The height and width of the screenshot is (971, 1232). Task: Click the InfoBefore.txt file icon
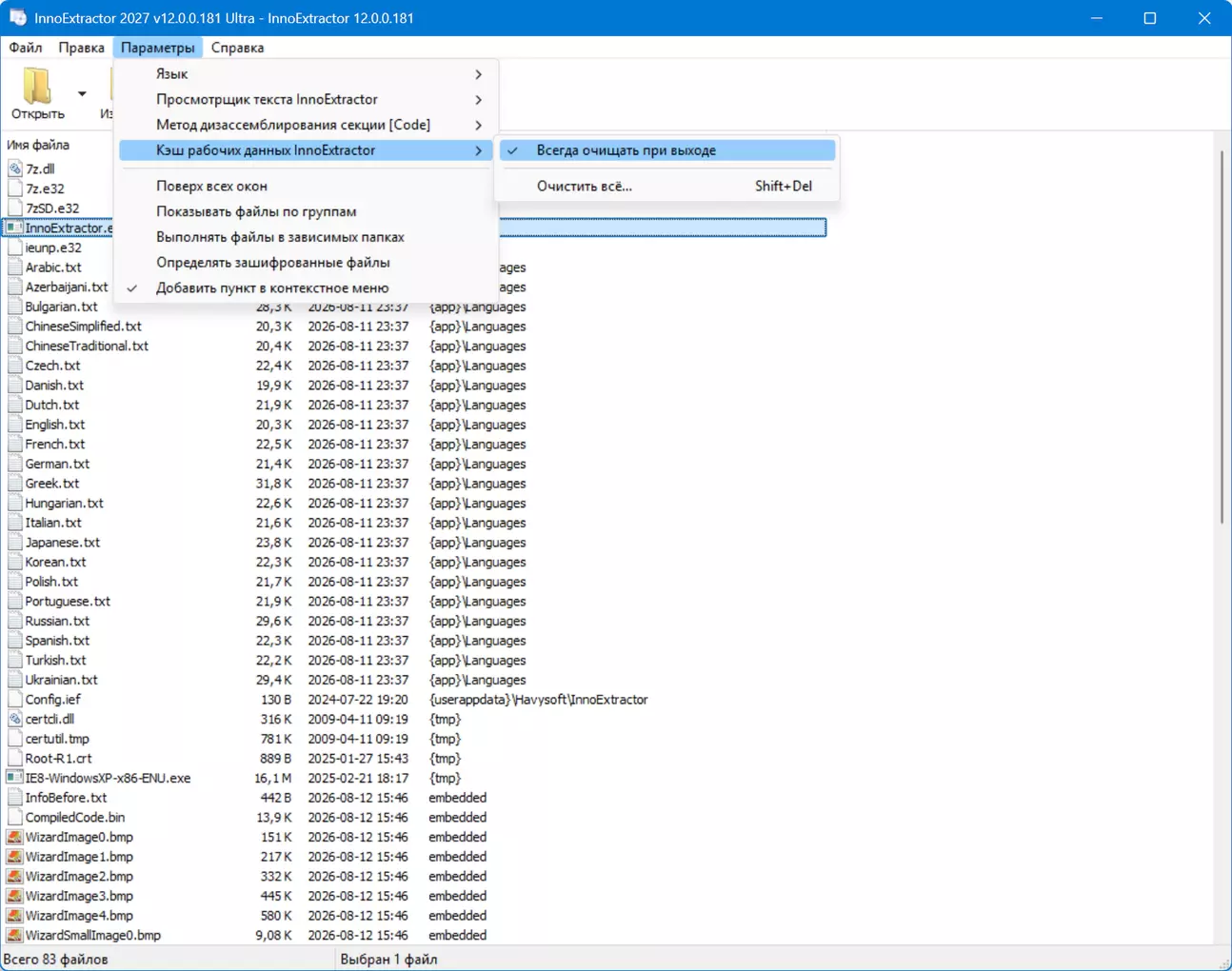click(14, 798)
